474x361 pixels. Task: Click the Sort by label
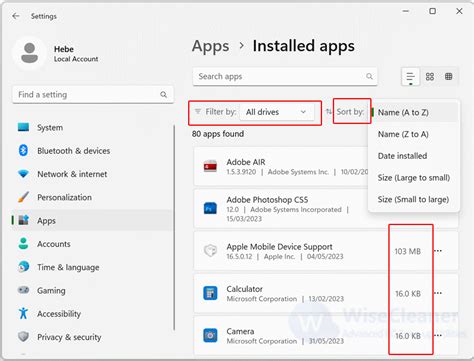click(350, 112)
